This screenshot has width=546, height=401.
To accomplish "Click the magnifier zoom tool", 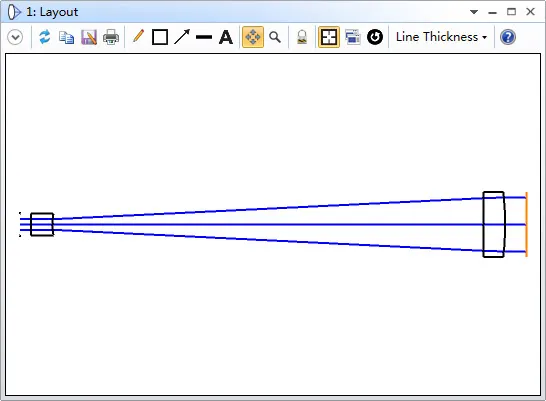I will [x=275, y=37].
